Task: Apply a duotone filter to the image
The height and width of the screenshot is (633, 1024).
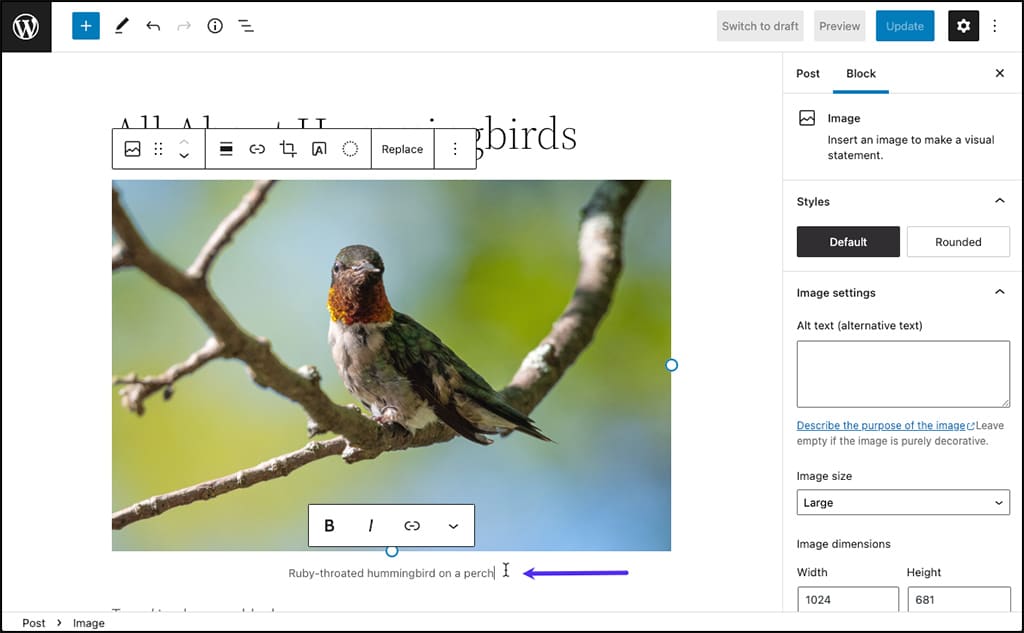Action: 349,148
